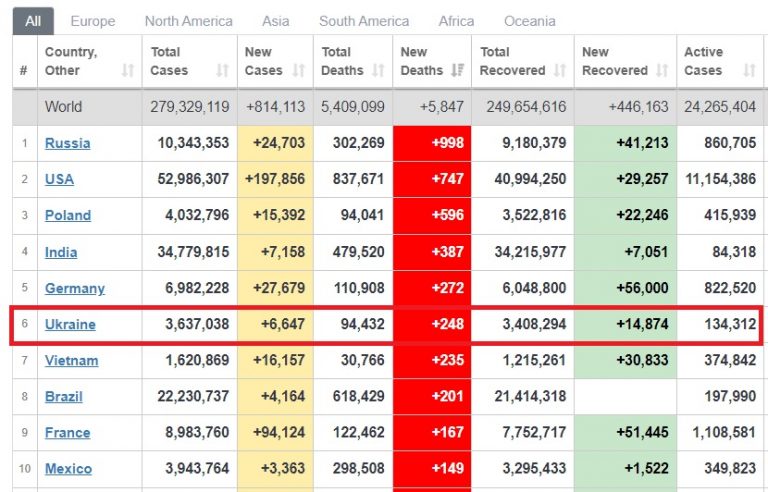
Task: Click Ukraine new recovered +14,874
Action: pos(642,324)
